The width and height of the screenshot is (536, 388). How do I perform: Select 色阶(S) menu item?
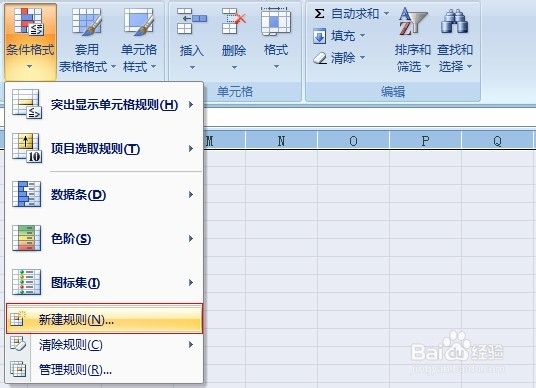click(x=105, y=239)
